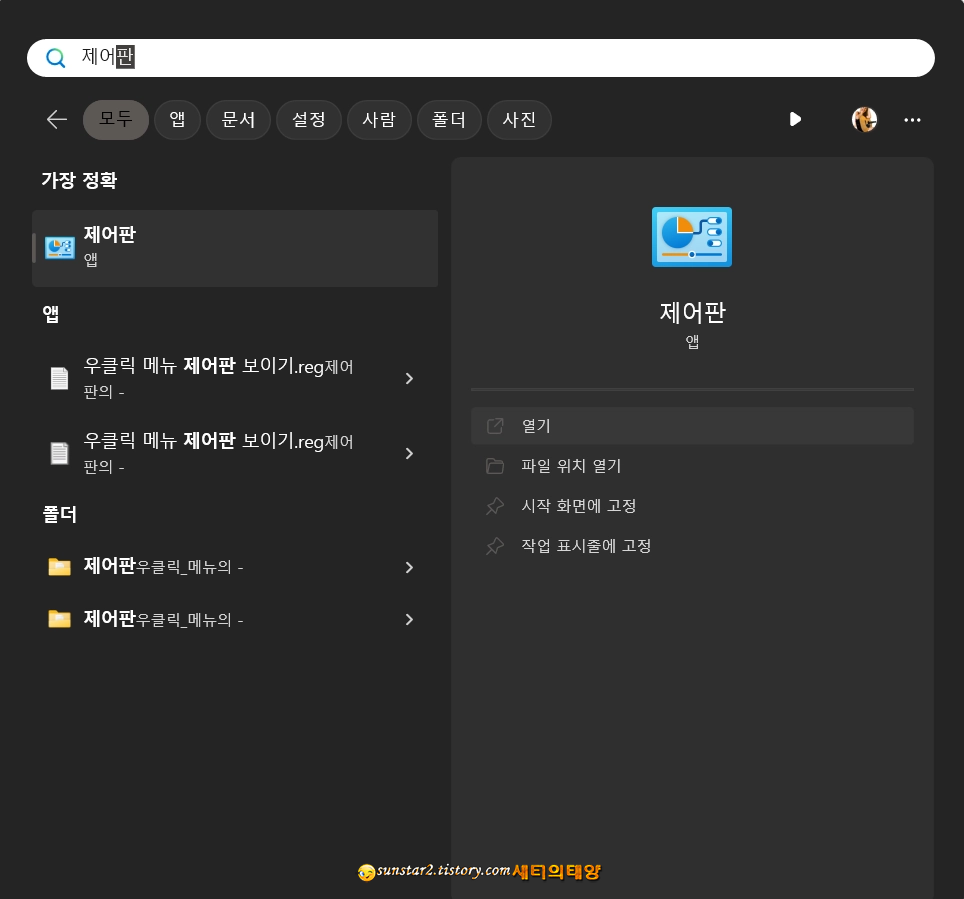964x899 pixels.
Task: Choose 시작 화면에 고정
Action: tap(692, 505)
